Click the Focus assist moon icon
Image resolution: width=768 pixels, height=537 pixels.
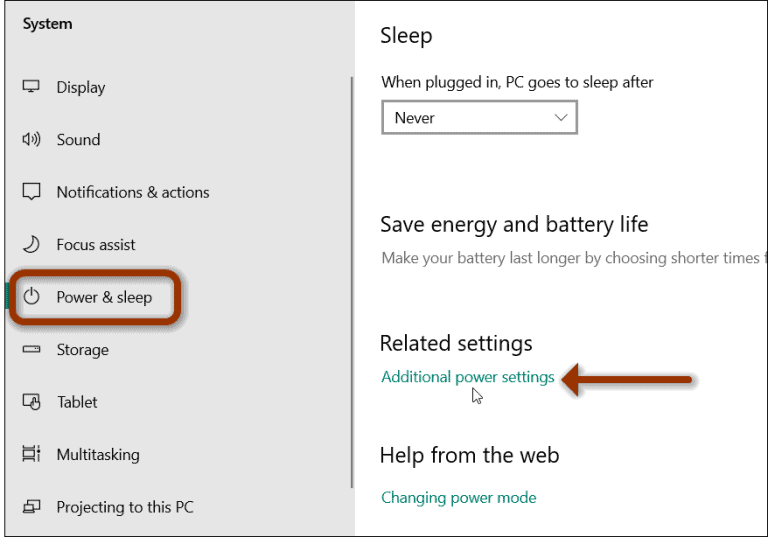pyautogui.click(x=31, y=244)
